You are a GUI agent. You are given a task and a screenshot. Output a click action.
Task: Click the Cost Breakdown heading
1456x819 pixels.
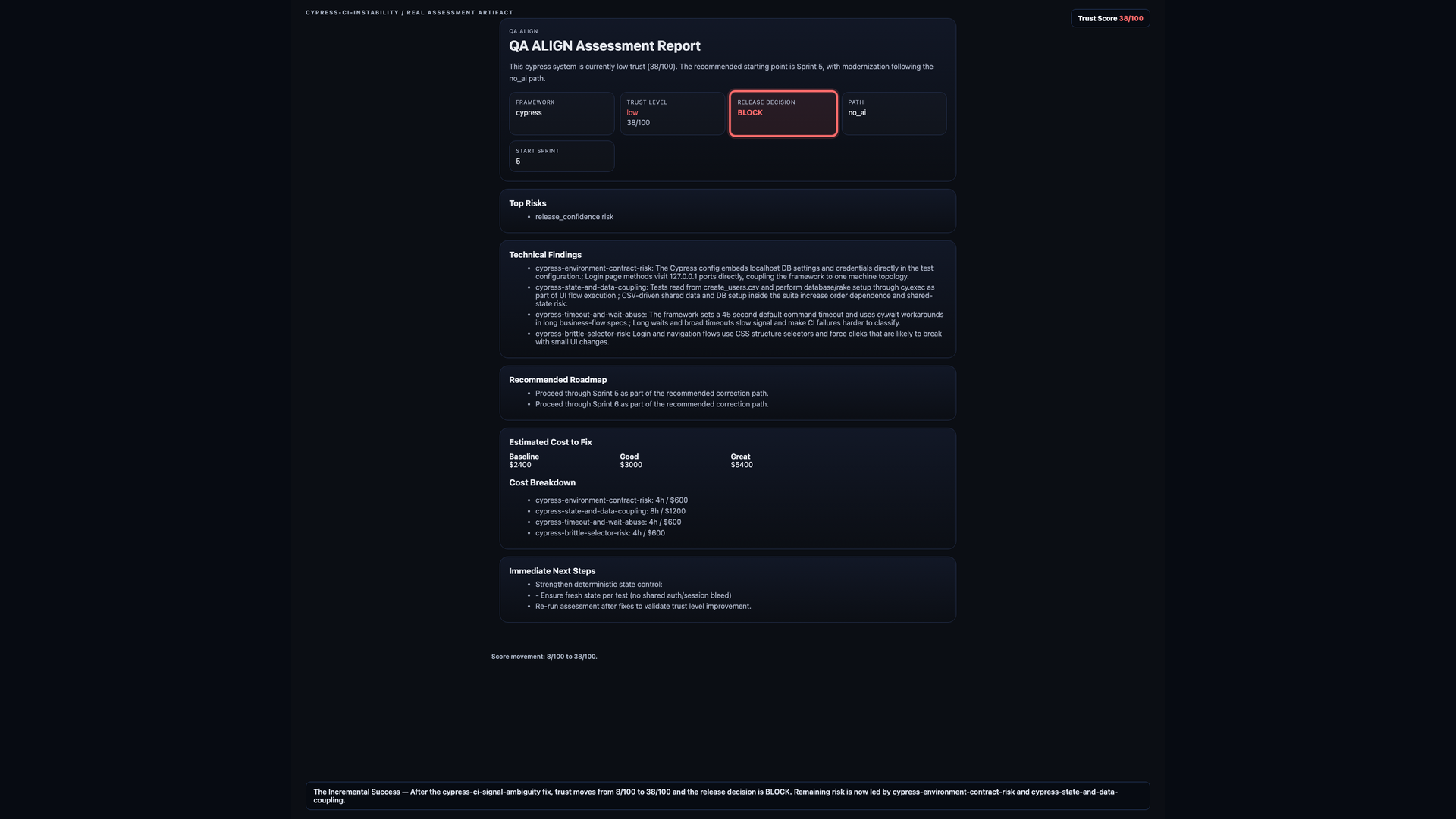(542, 483)
